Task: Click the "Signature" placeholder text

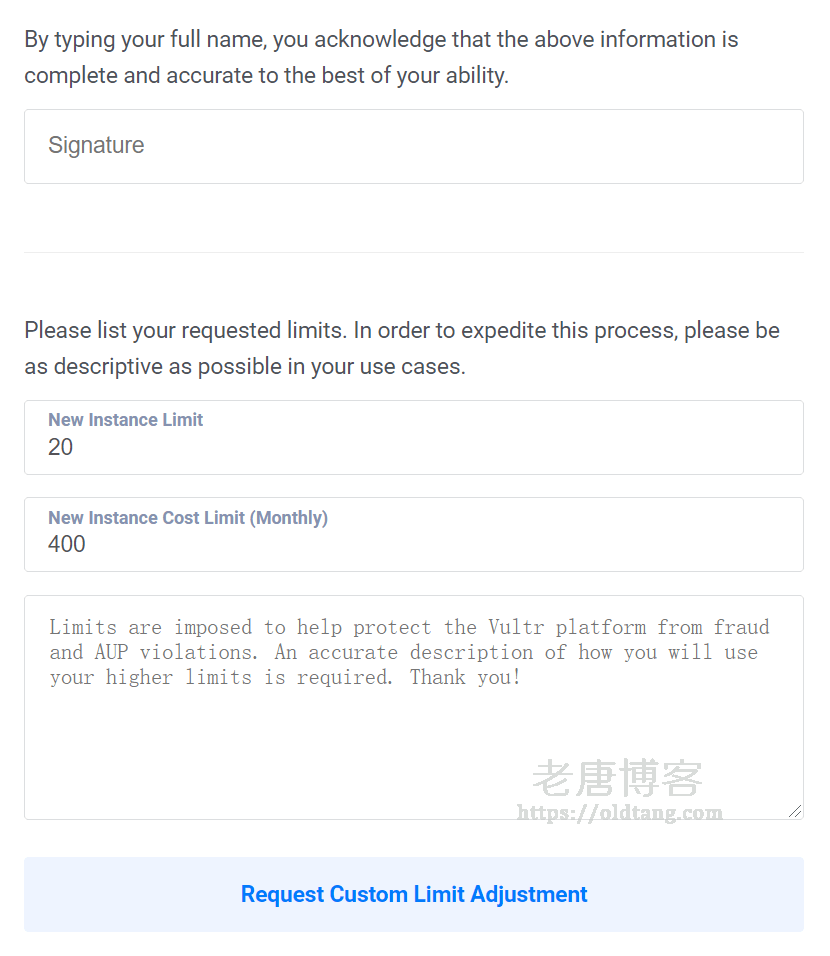Action: [96, 146]
